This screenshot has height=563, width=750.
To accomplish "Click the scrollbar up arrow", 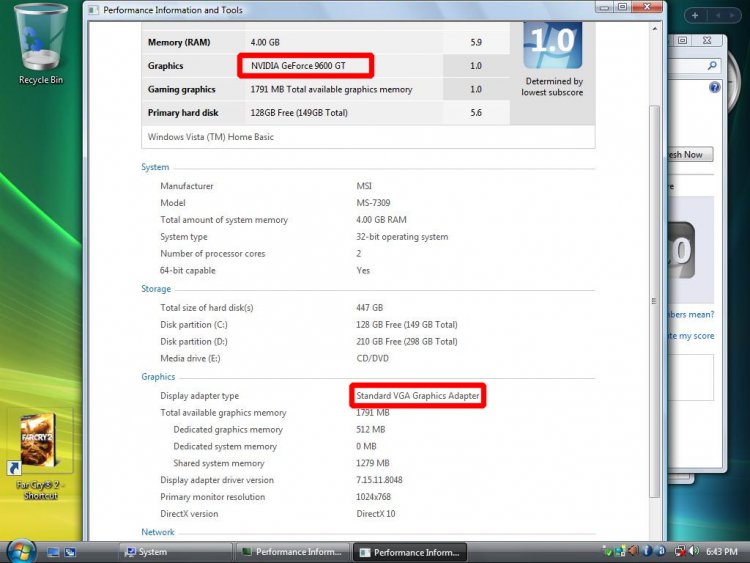I will point(654,29).
